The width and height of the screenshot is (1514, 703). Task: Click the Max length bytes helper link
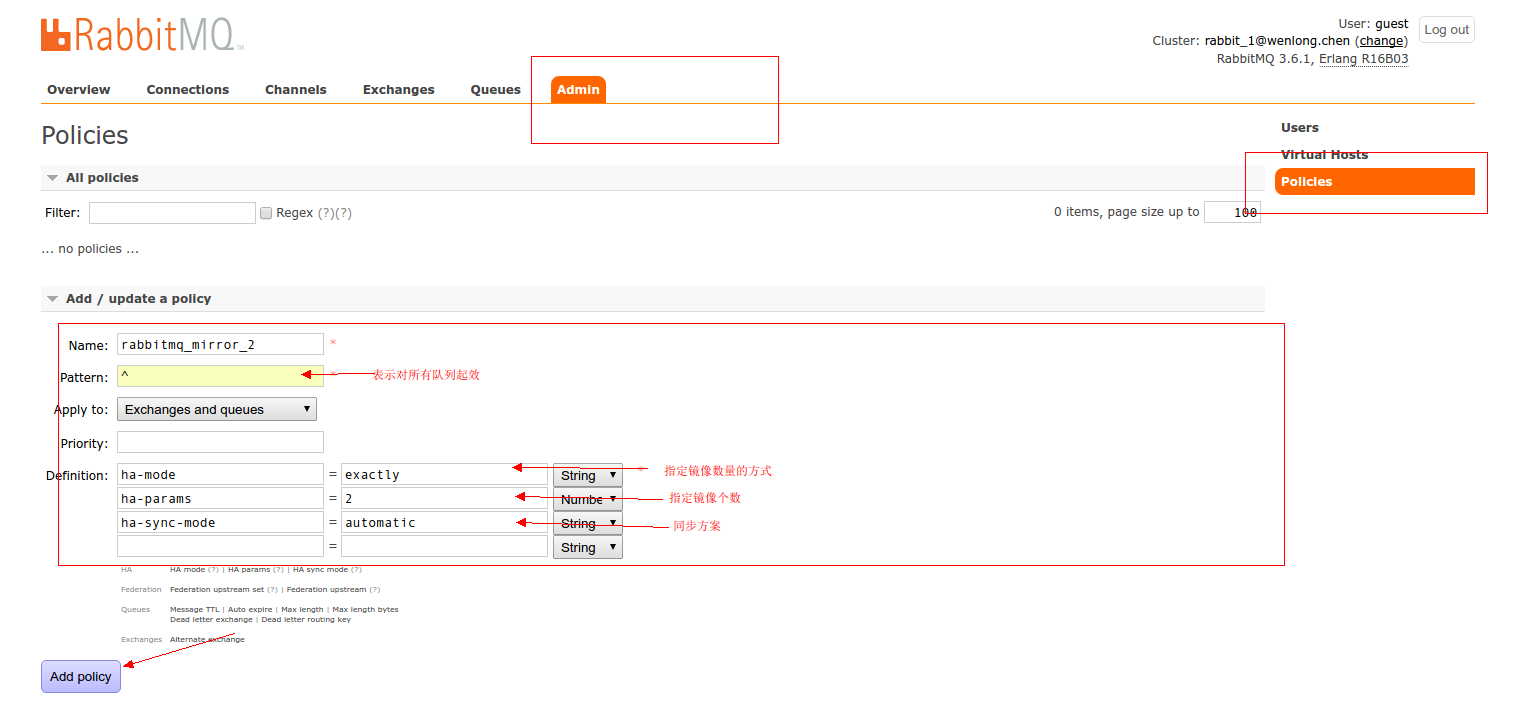(x=365, y=610)
